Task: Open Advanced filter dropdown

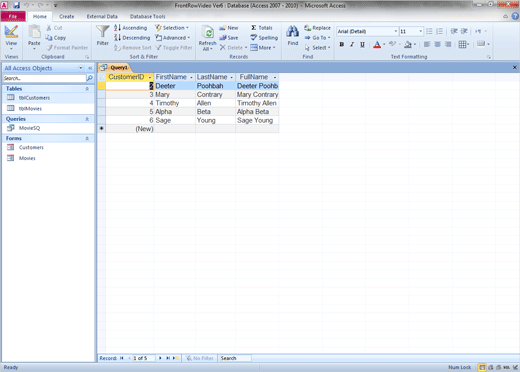Action: pos(173,38)
